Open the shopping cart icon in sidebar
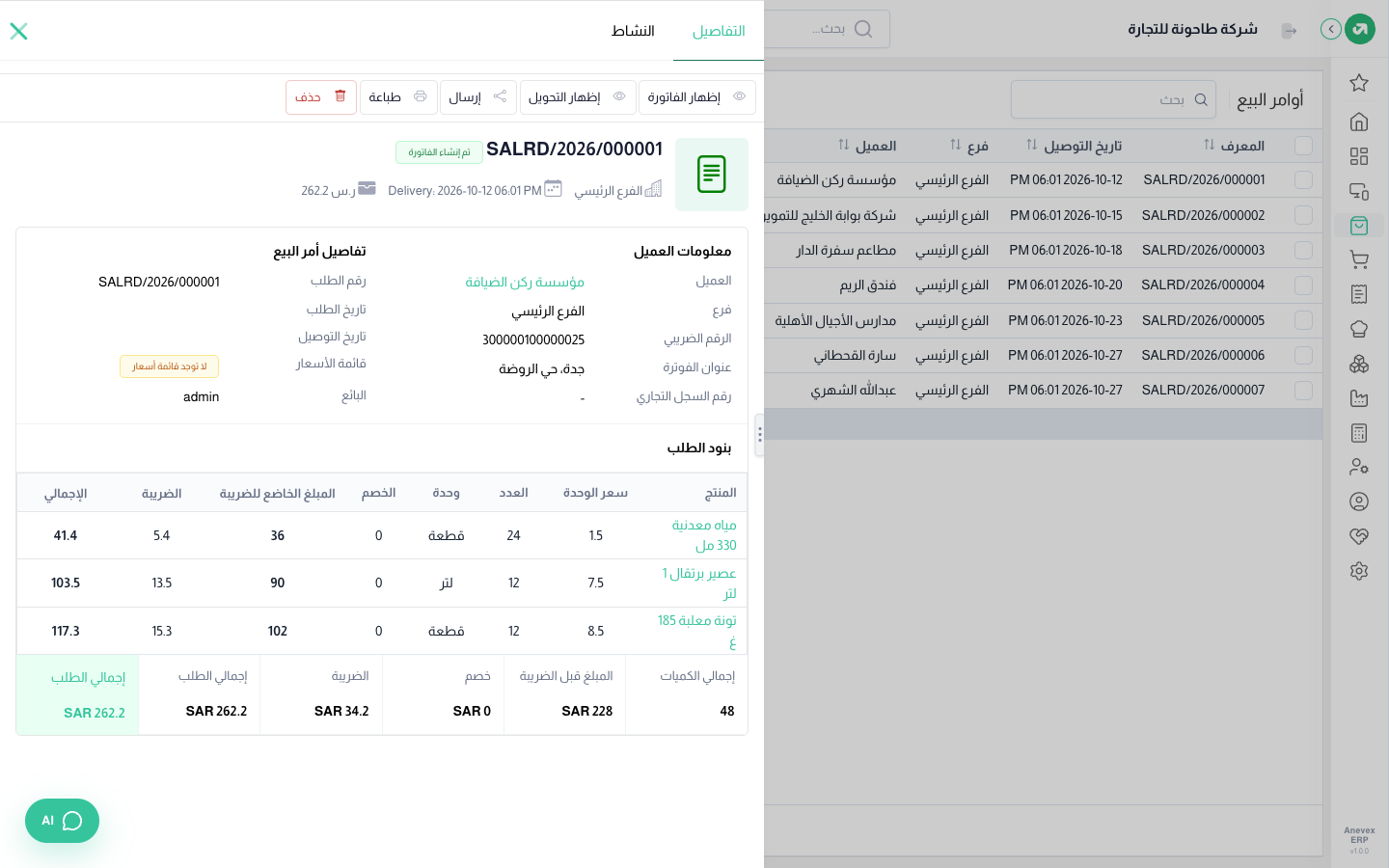1389x868 pixels. click(x=1359, y=259)
